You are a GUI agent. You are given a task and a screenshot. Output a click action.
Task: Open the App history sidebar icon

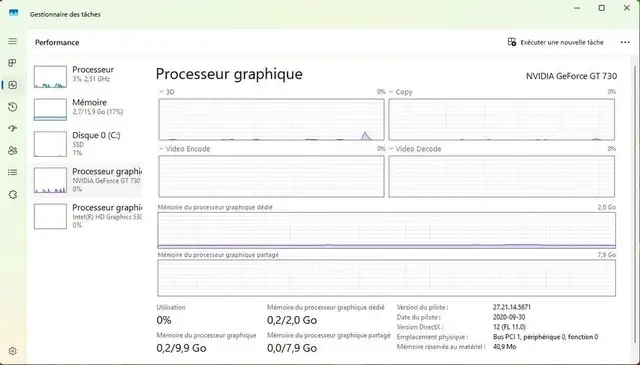[x=13, y=107]
